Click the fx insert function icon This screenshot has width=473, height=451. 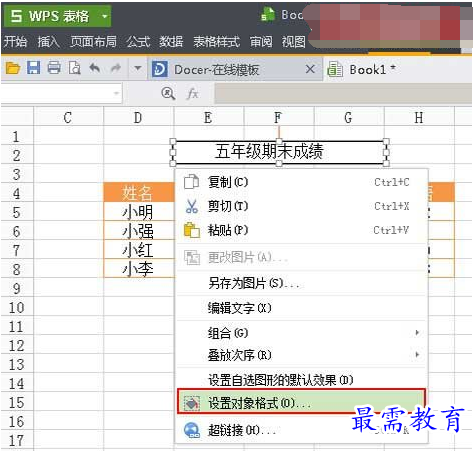[193, 94]
